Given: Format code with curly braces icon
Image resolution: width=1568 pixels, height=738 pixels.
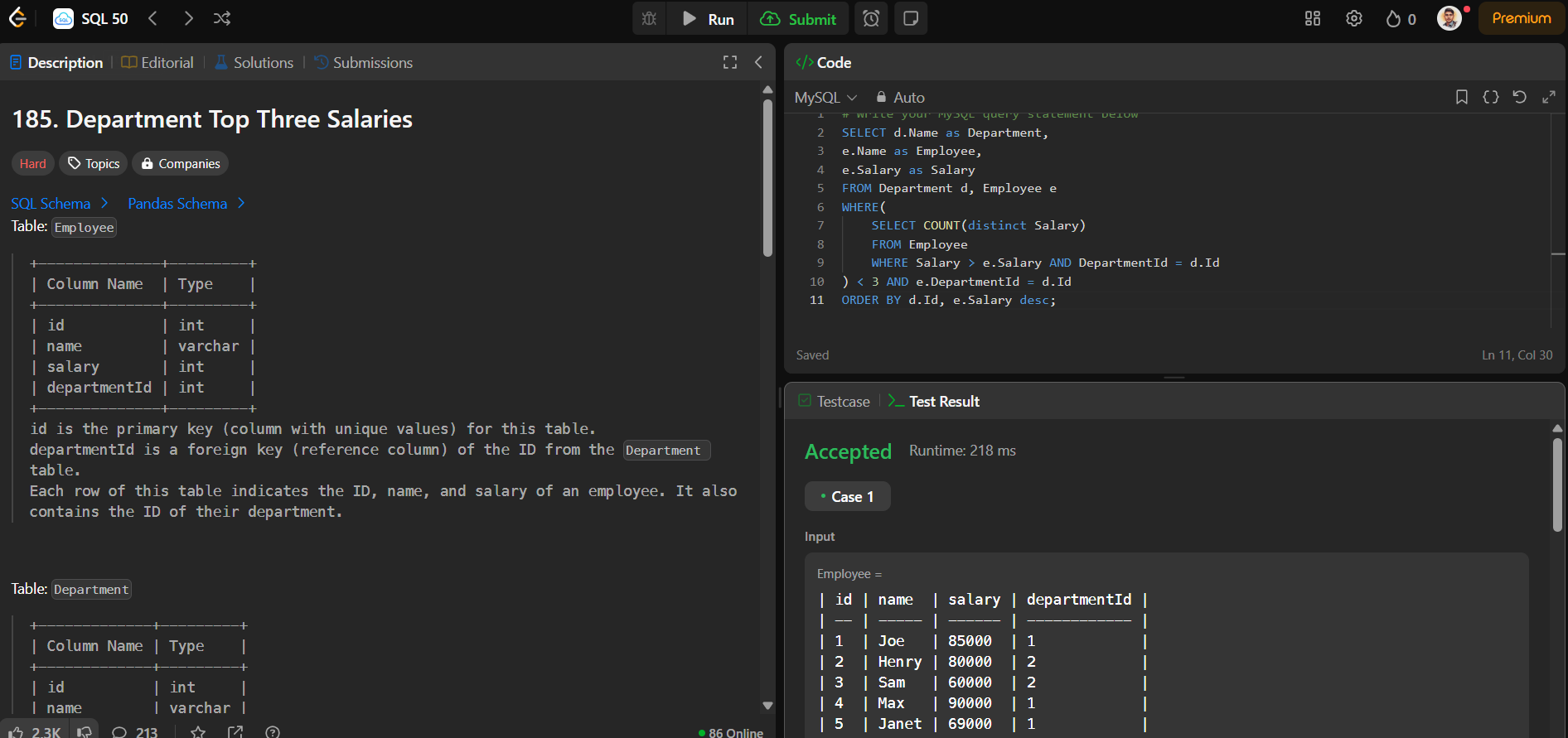Looking at the screenshot, I should point(1490,97).
